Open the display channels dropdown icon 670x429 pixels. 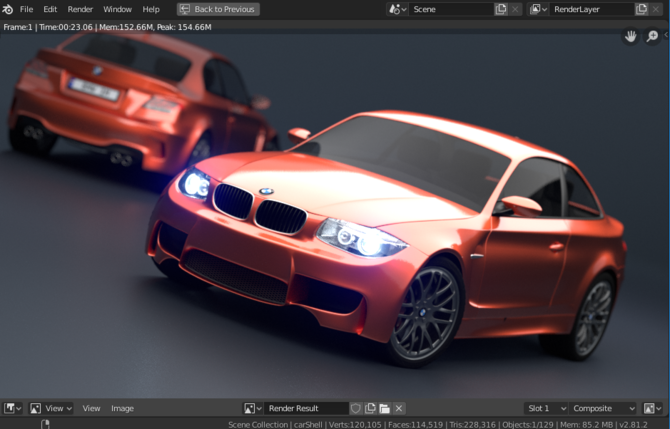[652, 408]
